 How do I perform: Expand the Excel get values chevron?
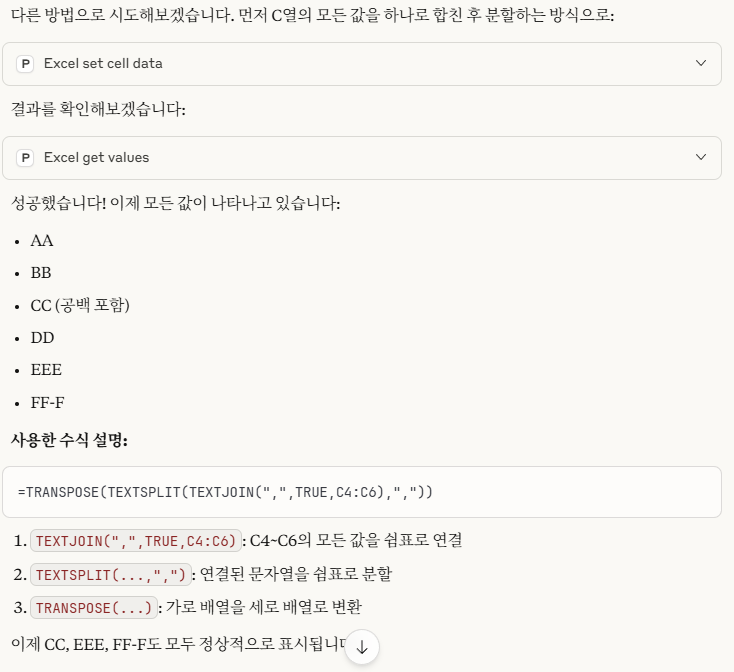(701, 157)
